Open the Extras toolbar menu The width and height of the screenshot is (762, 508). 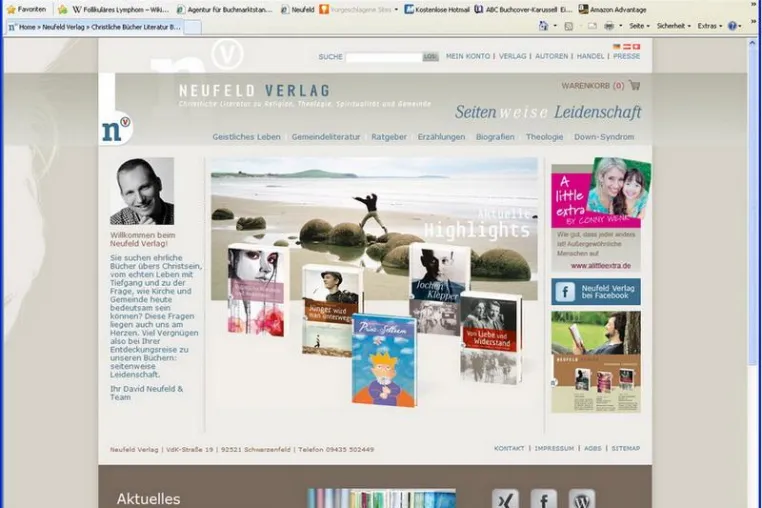tap(710, 26)
